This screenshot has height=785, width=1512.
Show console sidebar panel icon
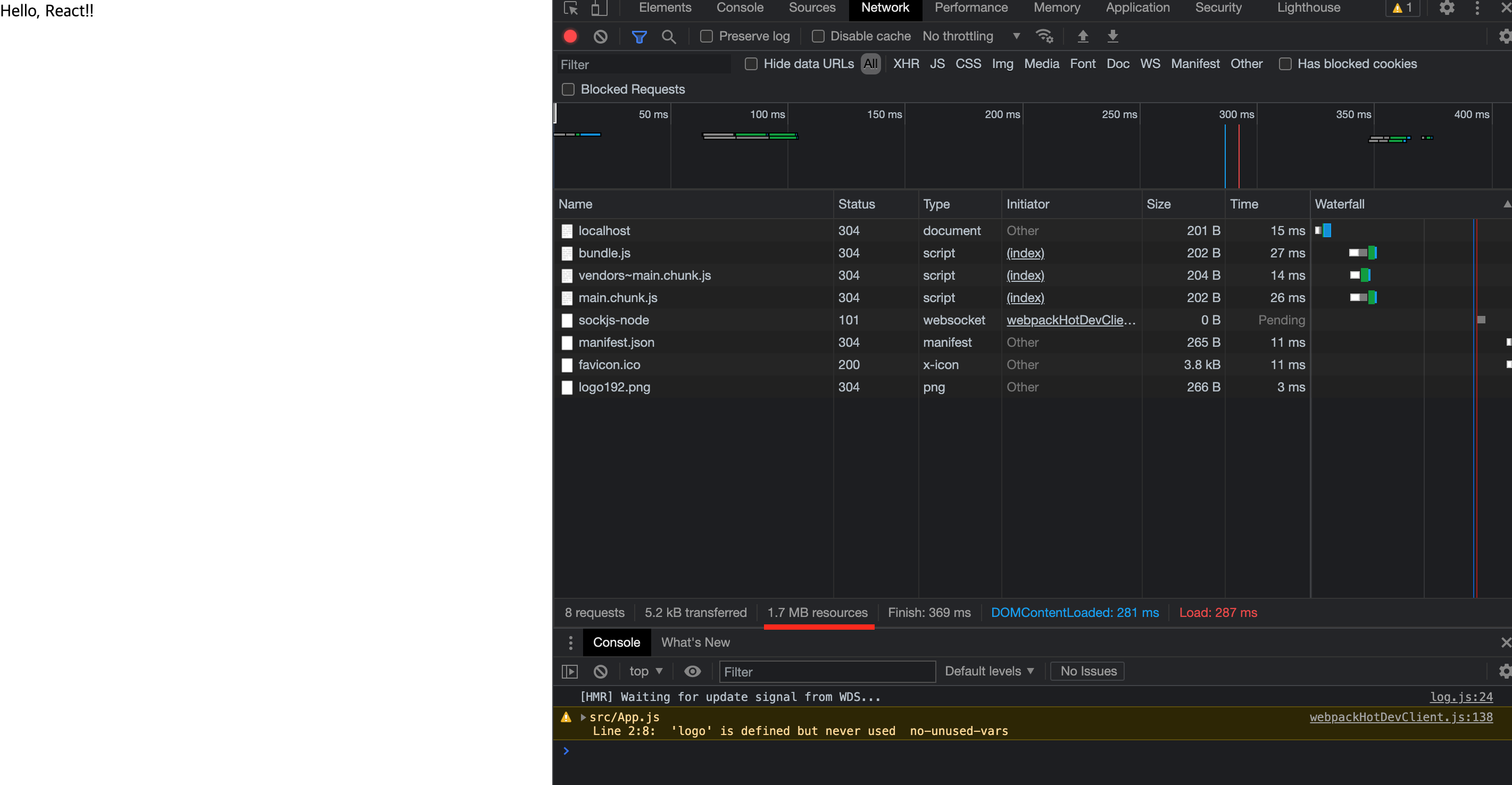[x=569, y=671]
